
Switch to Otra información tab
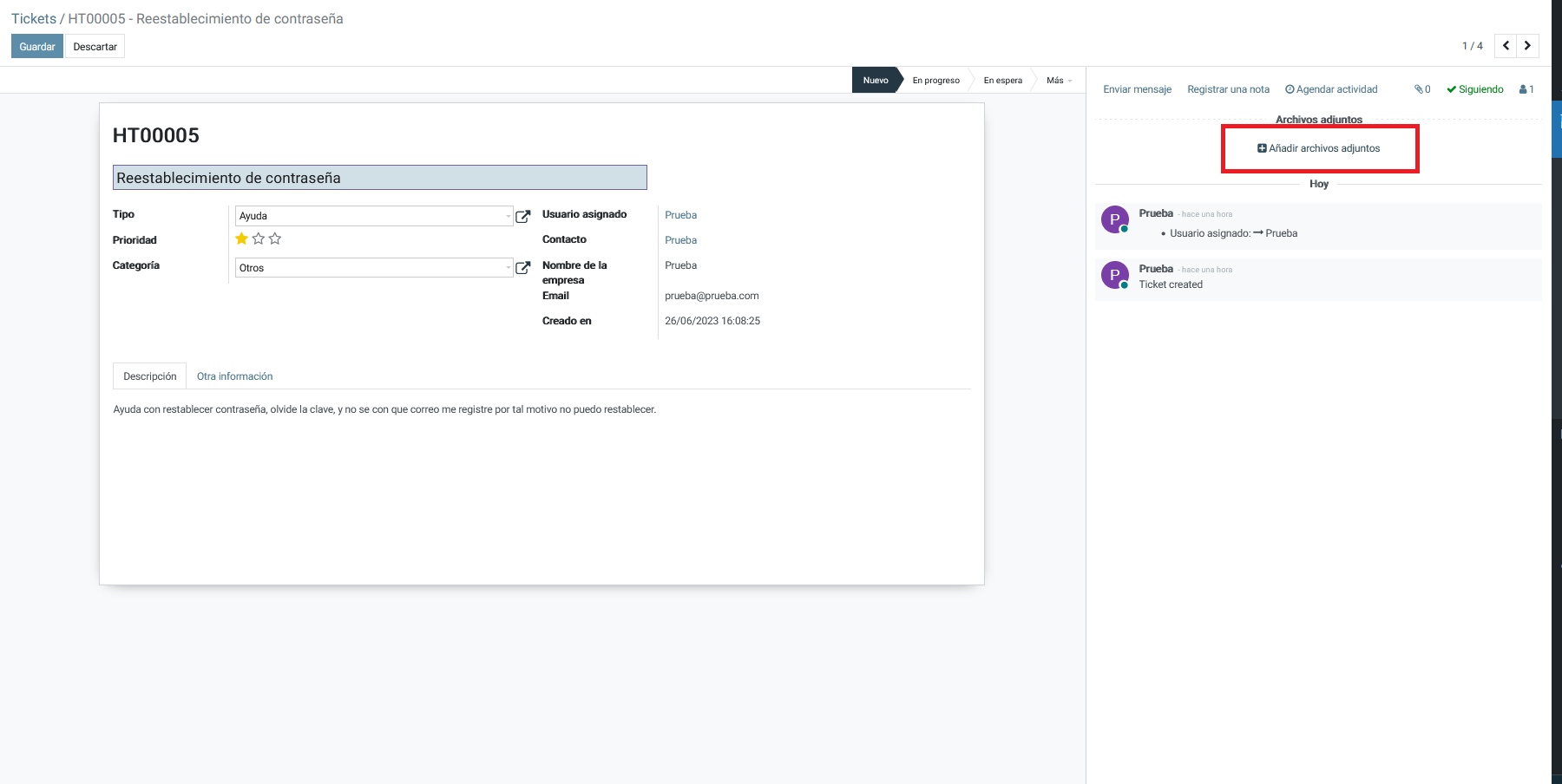click(234, 376)
